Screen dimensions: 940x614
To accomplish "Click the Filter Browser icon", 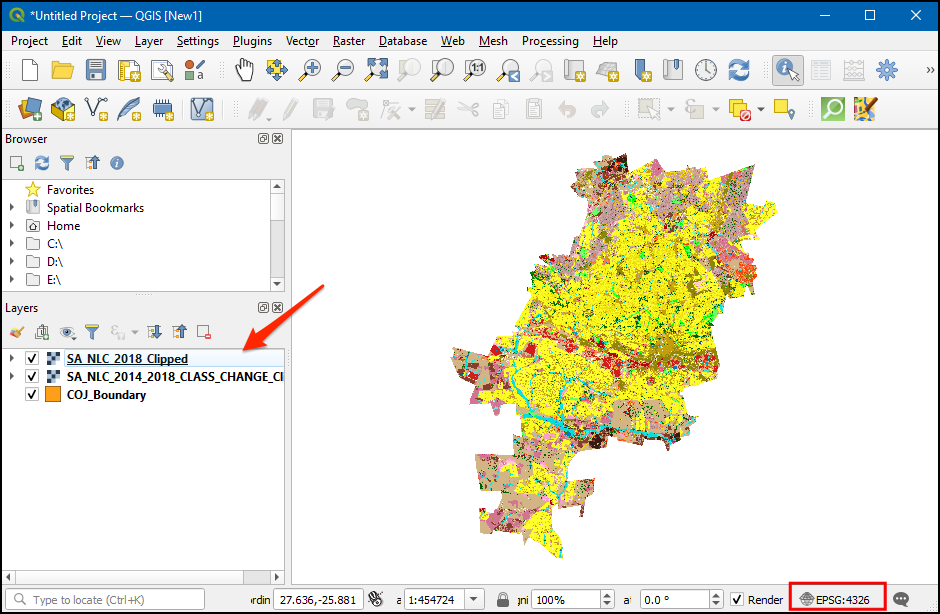I will (x=67, y=163).
